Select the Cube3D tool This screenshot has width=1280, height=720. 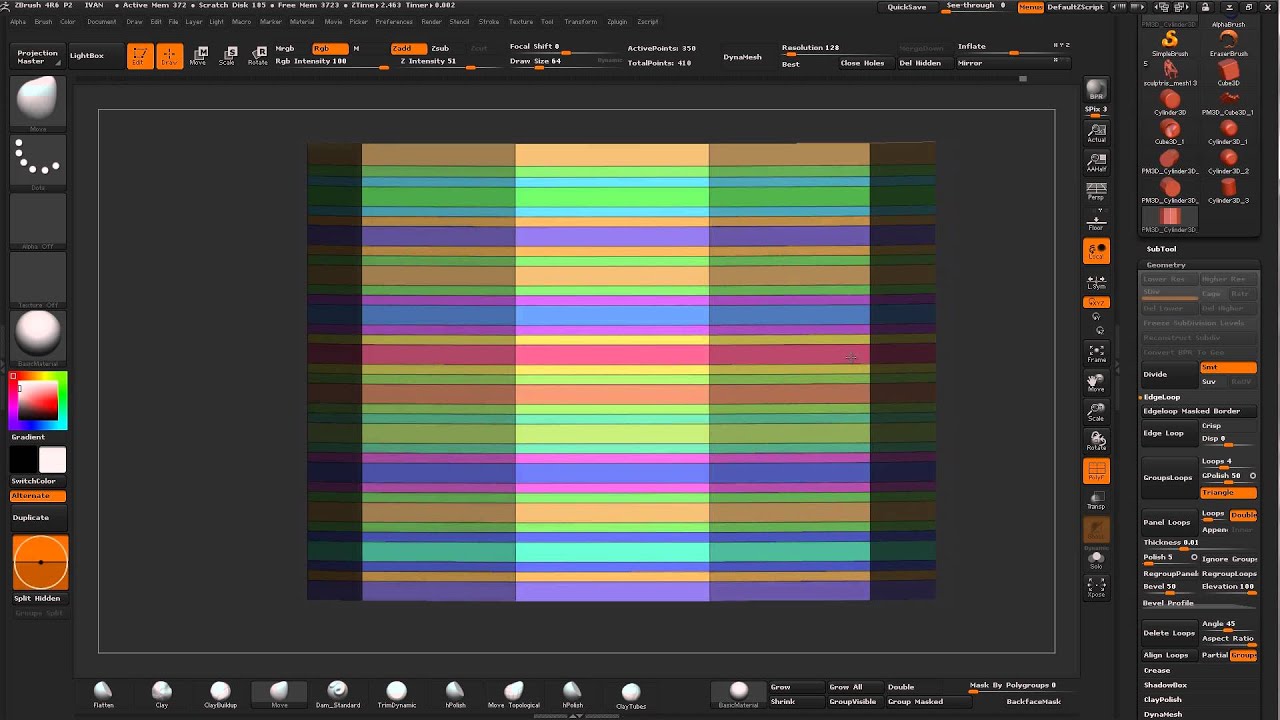pyautogui.click(x=1228, y=72)
